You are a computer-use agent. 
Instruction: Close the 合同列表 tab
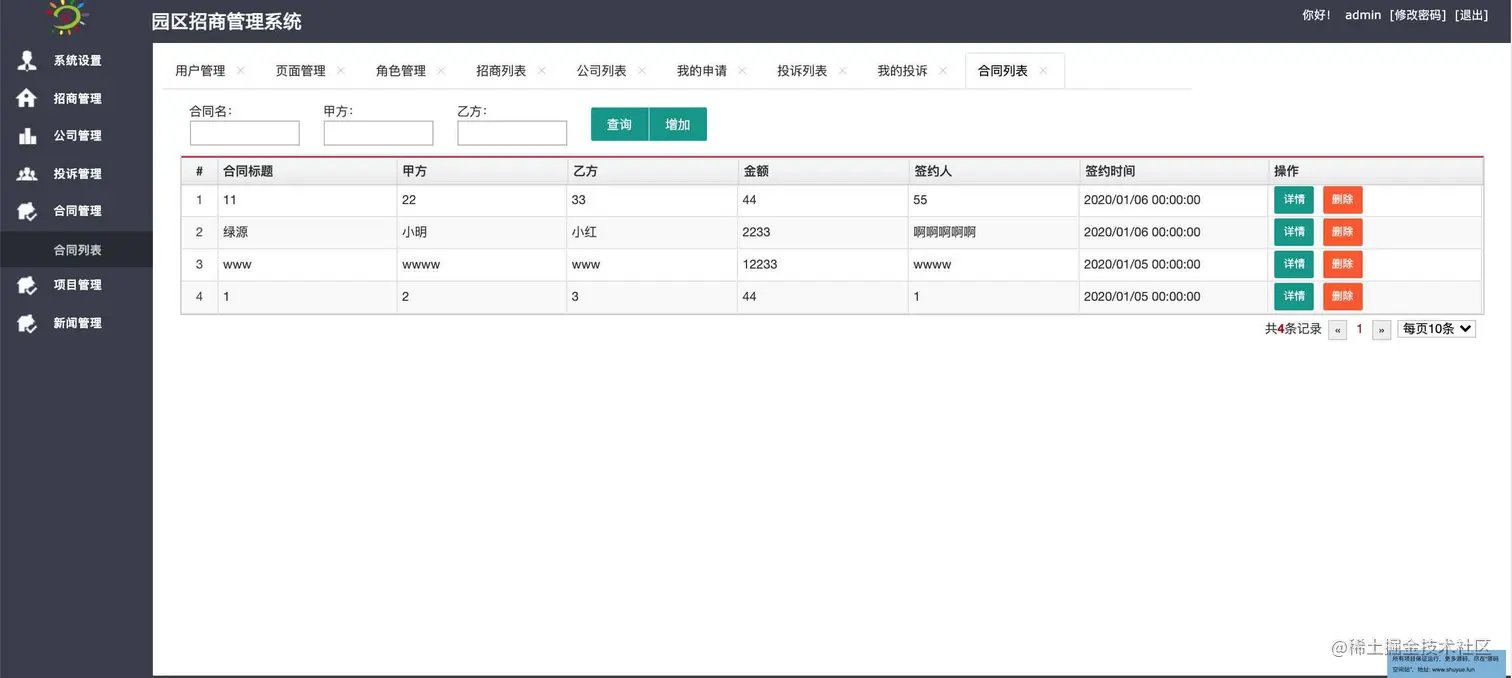(x=1043, y=70)
